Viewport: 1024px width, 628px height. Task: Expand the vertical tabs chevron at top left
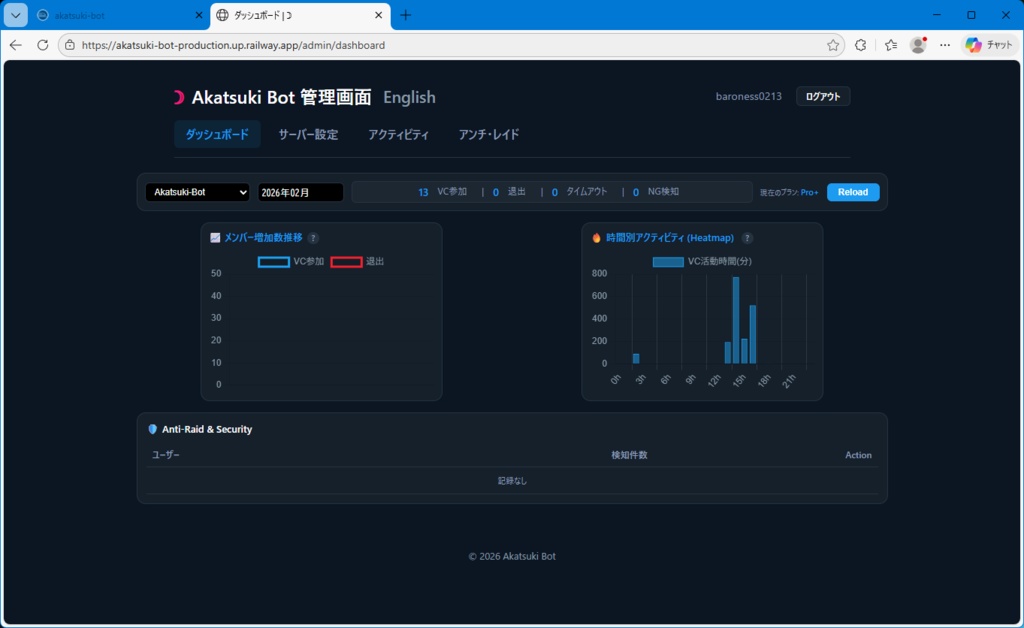tap(14, 15)
